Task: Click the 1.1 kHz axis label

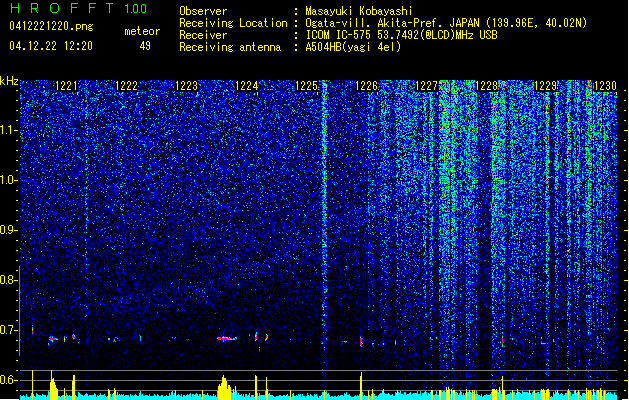Action: [8, 130]
